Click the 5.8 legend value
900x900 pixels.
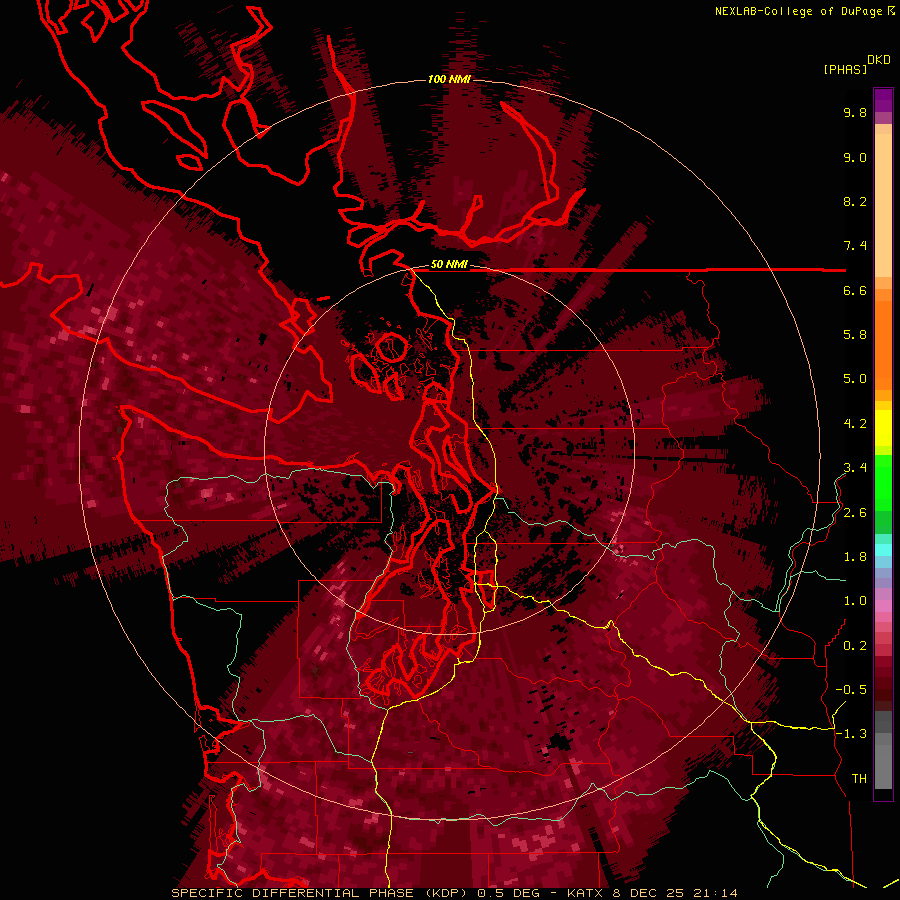click(855, 335)
